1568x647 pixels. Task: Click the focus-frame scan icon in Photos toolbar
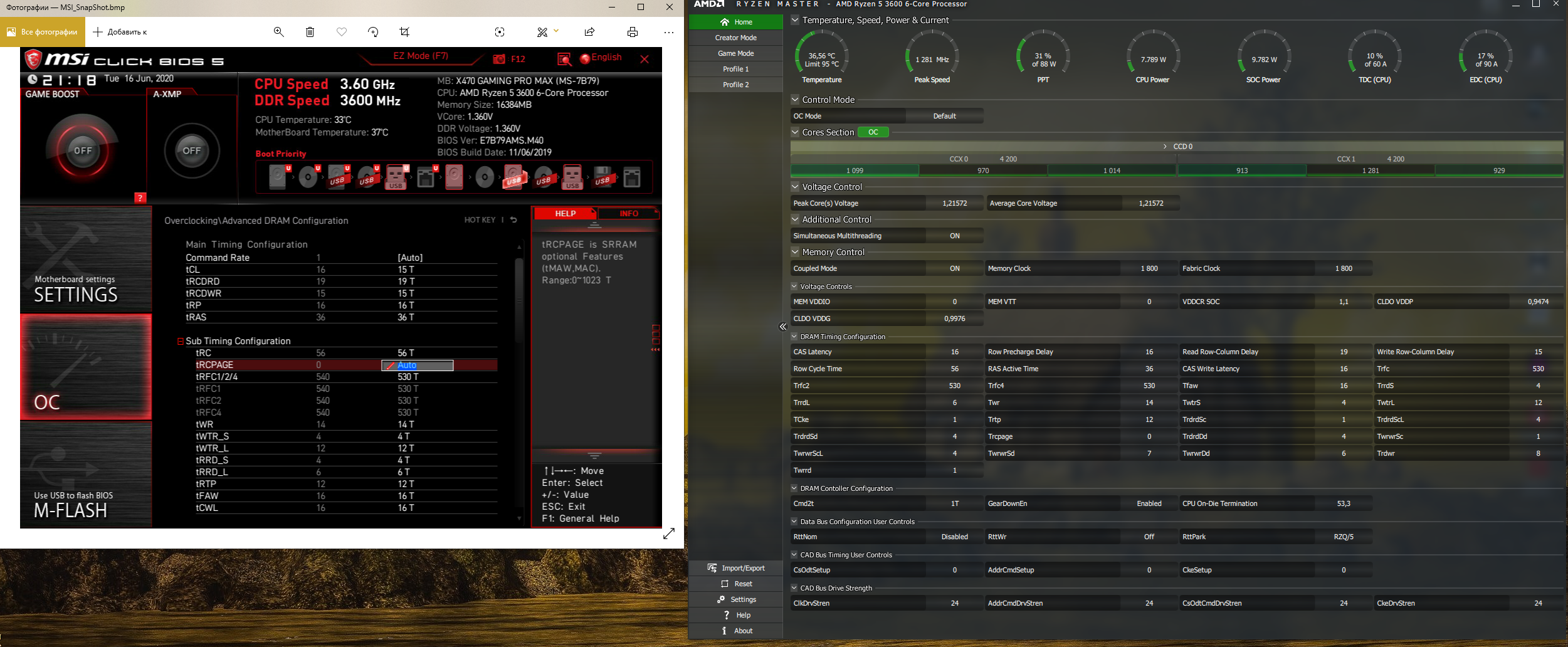[x=500, y=32]
